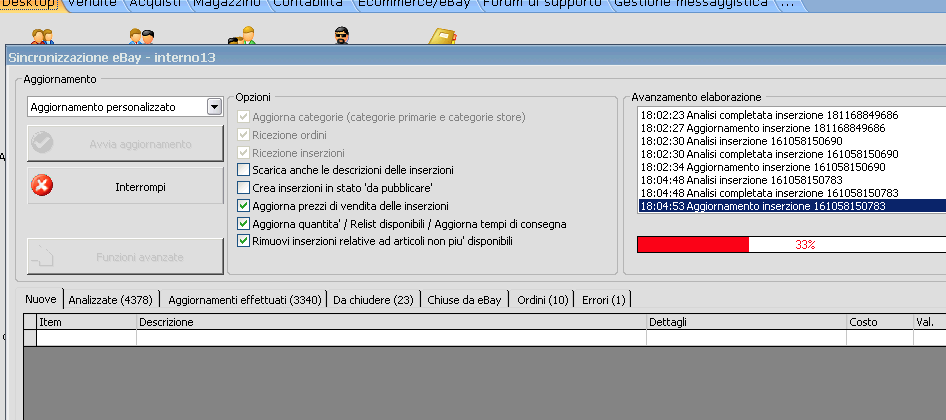Image resolution: width=946 pixels, height=420 pixels.
Task: Click the Item column header
Action: (x=87, y=322)
